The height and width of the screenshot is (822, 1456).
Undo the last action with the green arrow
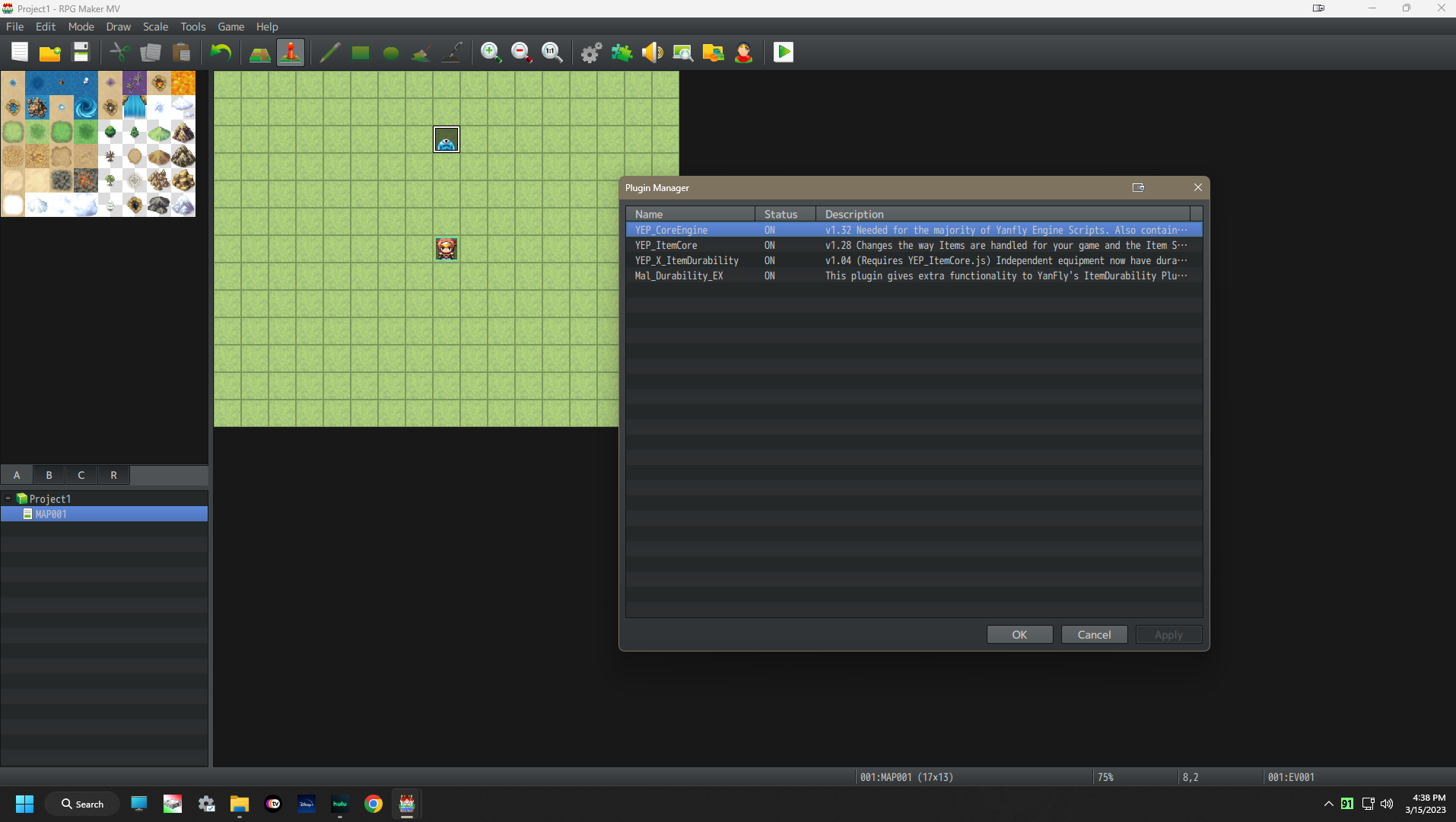(221, 53)
